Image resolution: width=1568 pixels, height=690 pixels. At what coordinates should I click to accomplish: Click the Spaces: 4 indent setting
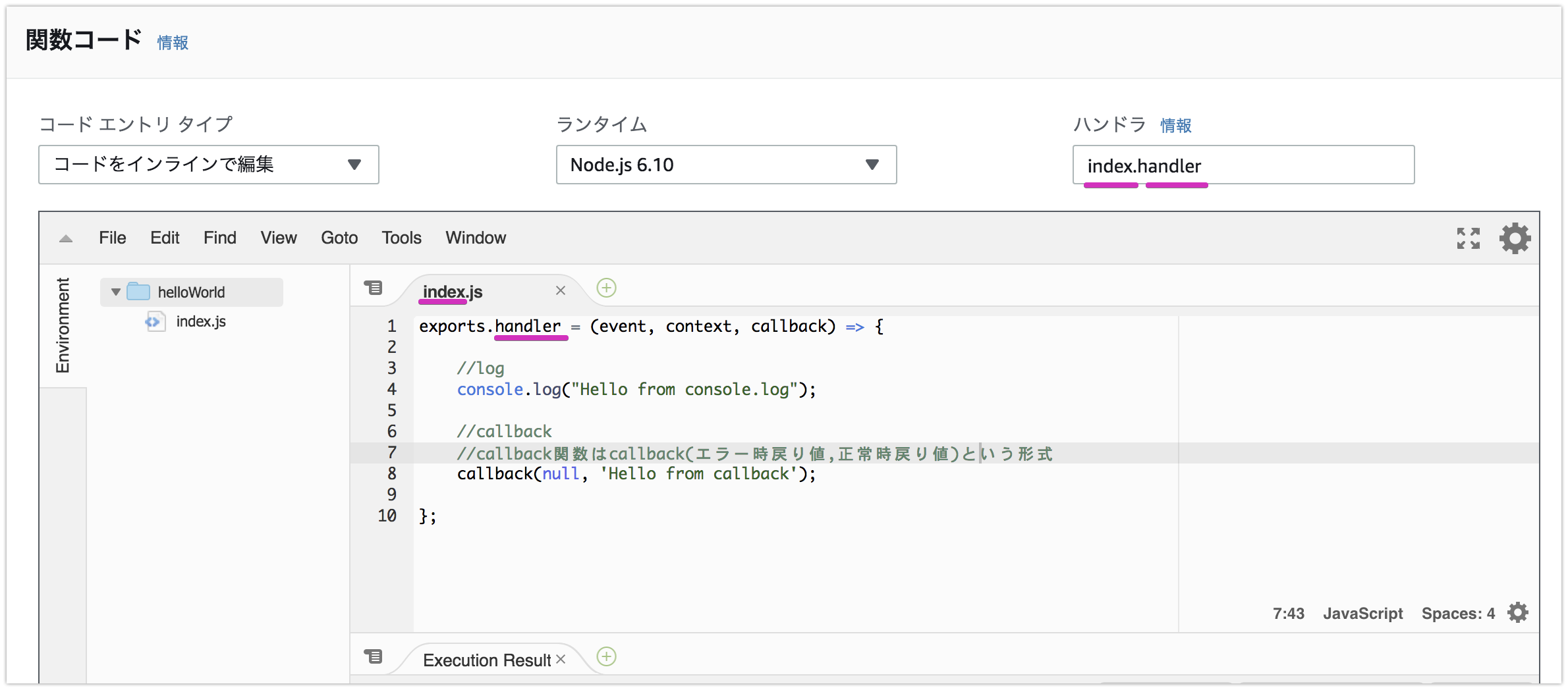(1457, 613)
